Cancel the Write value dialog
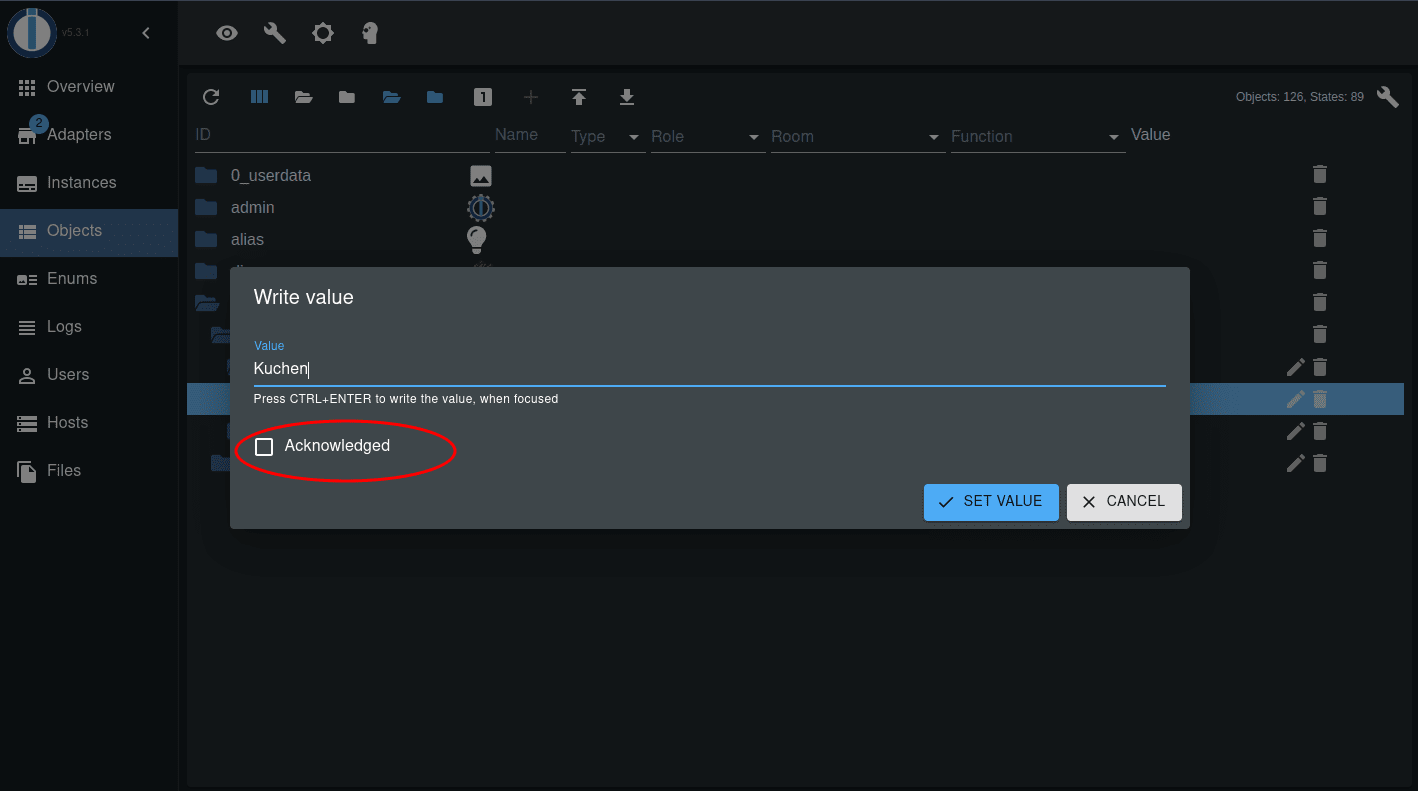This screenshot has width=1418, height=791. [x=1124, y=501]
